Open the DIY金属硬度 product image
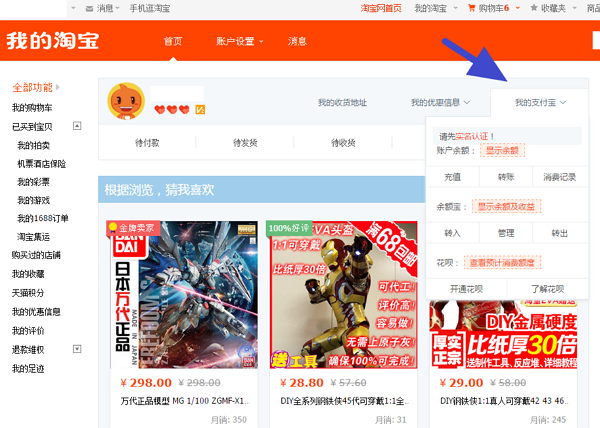 (503, 334)
